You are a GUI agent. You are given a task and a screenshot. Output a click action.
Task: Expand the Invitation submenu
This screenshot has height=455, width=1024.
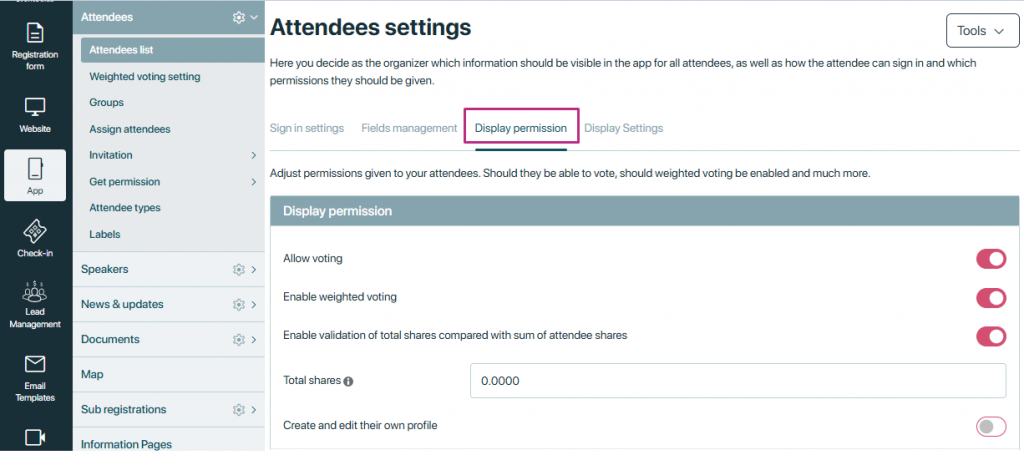click(x=254, y=155)
